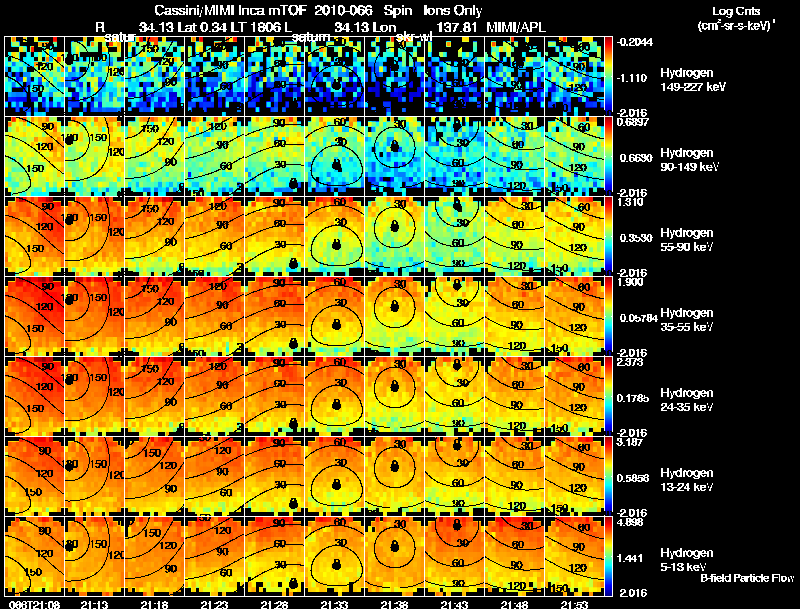The width and height of the screenshot is (800, 609).
Task: Click the 21:53 time label
Action: pyautogui.click(x=574, y=604)
